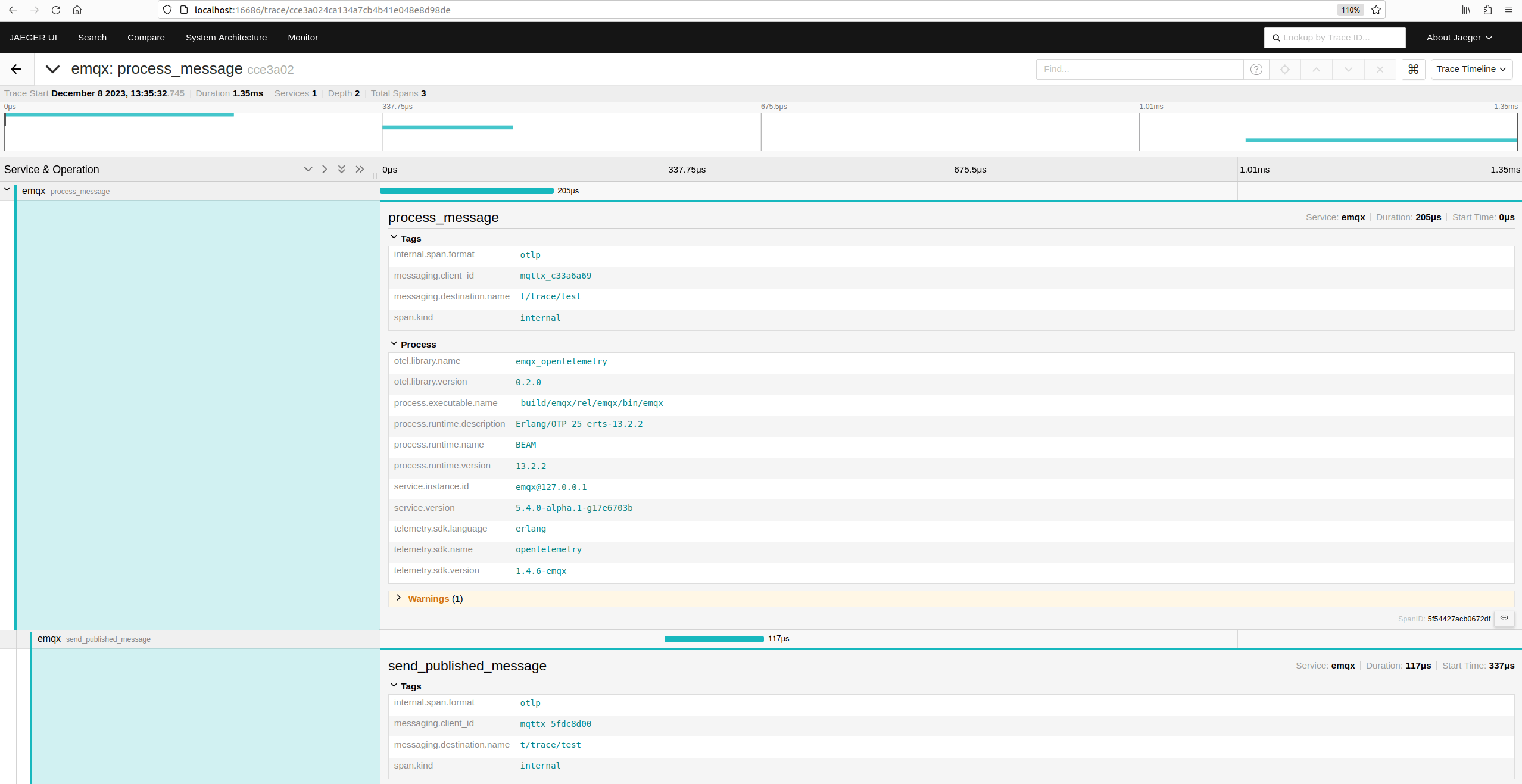Go to previous find match with the up chevron
This screenshot has height=784, width=1522.
coord(1317,69)
